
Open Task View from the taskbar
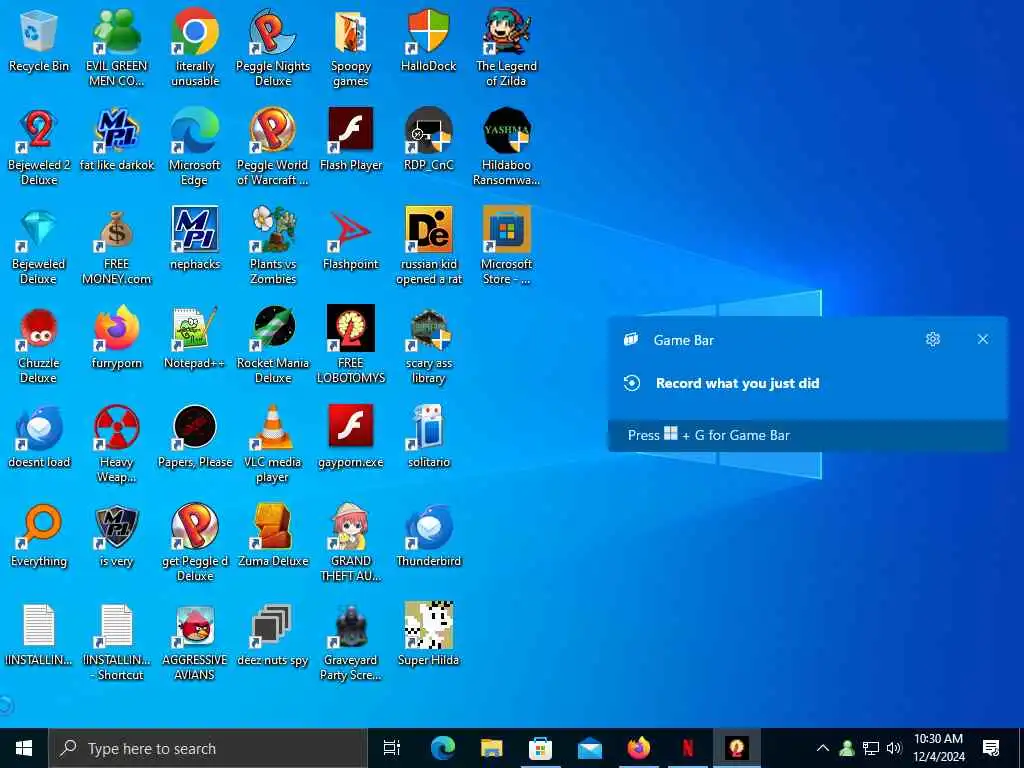tap(392, 748)
